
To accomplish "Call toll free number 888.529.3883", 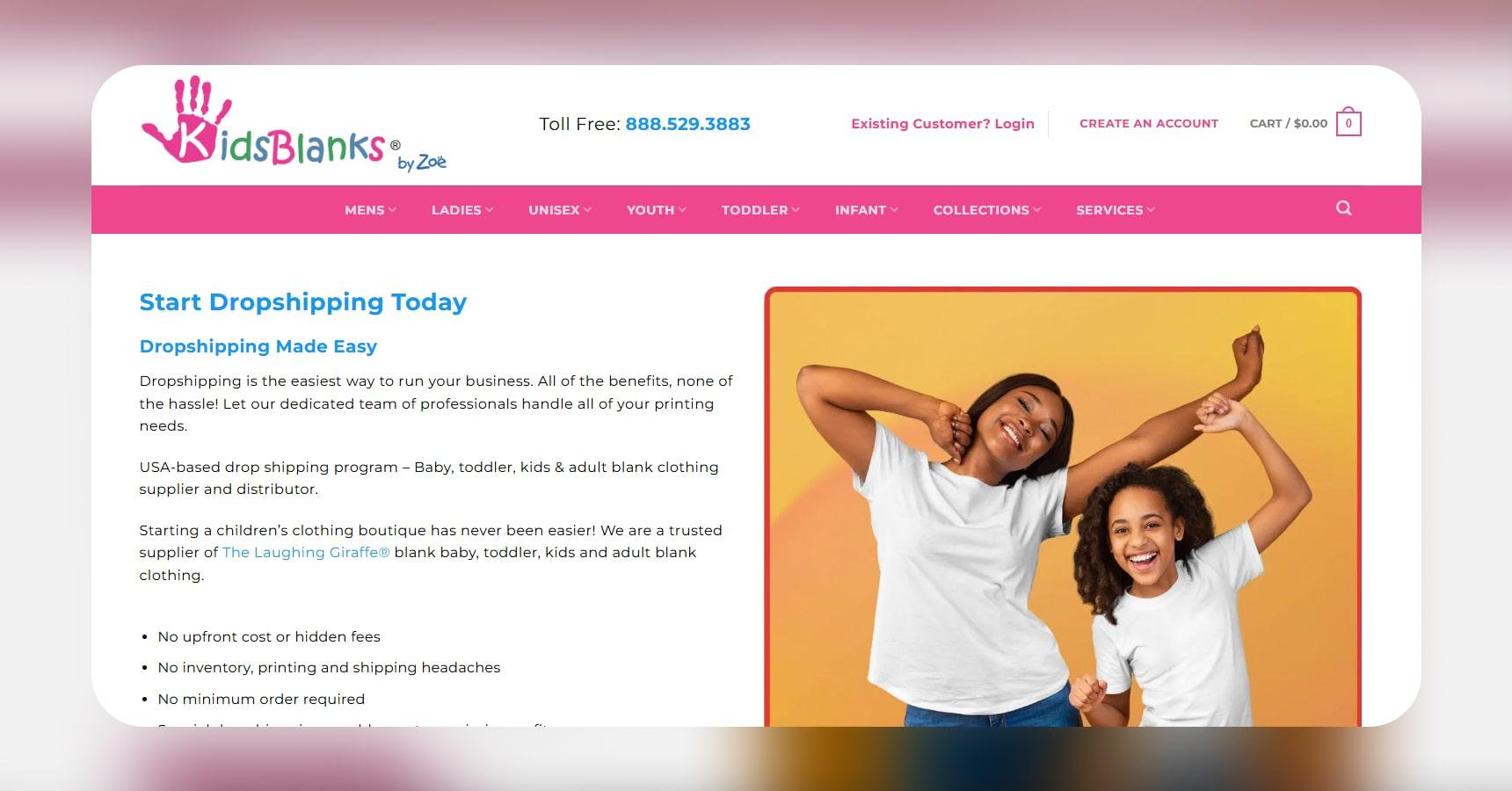I will tap(687, 124).
